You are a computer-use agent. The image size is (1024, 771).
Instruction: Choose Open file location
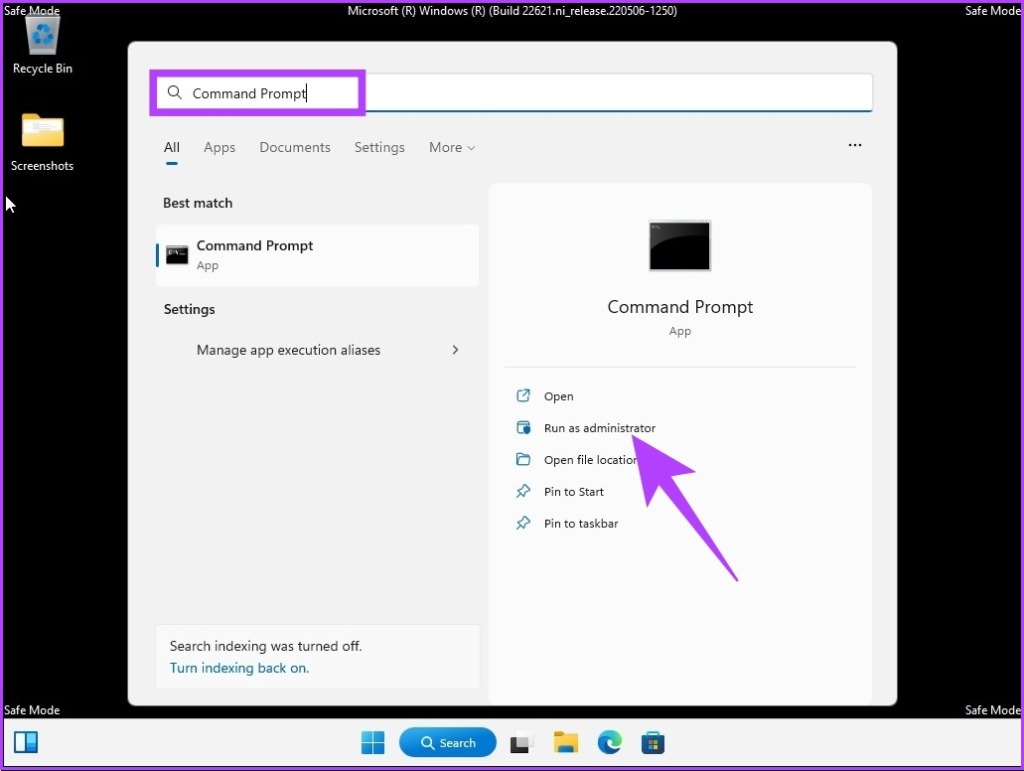590,460
